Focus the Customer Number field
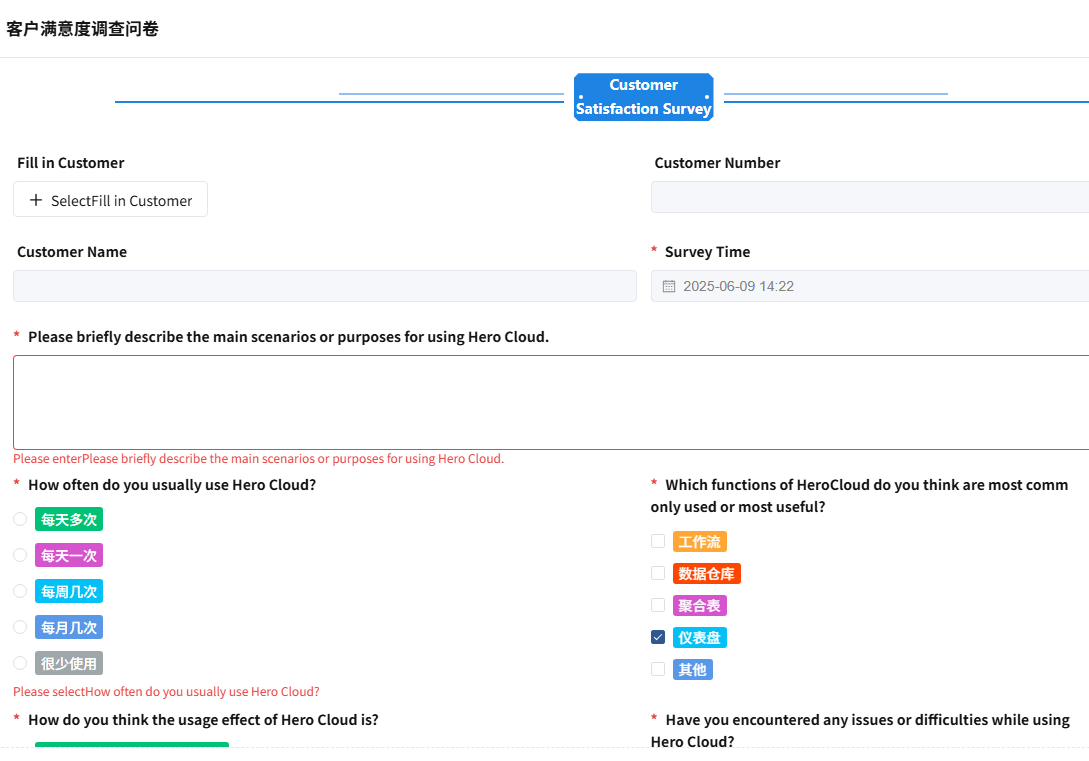 [868, 197]
